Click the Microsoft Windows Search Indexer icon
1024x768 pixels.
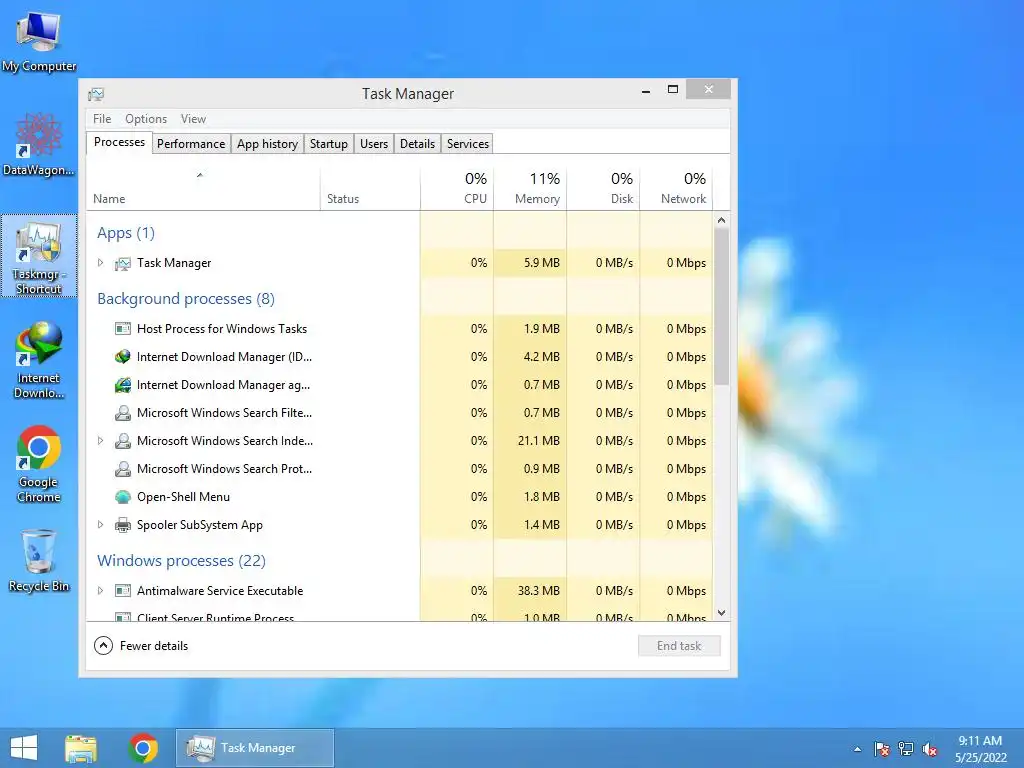[x=122, y=441]
